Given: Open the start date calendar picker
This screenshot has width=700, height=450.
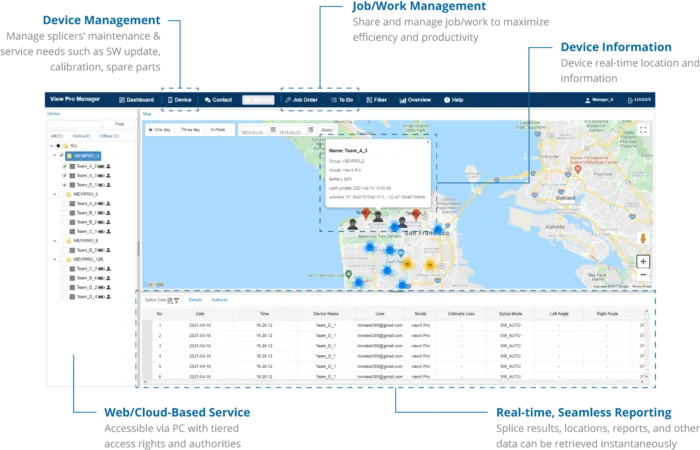Looking at the screenshot, I should click(x=273, y=130).
